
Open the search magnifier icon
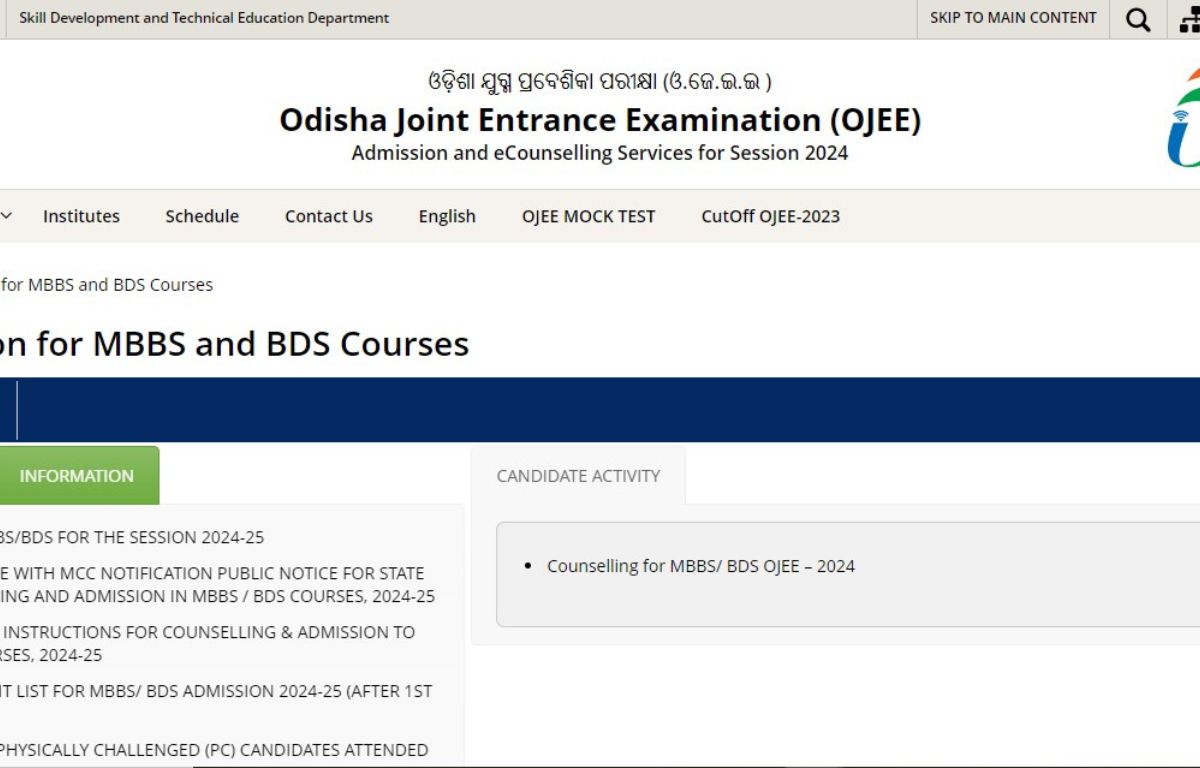pos(1138,19)
